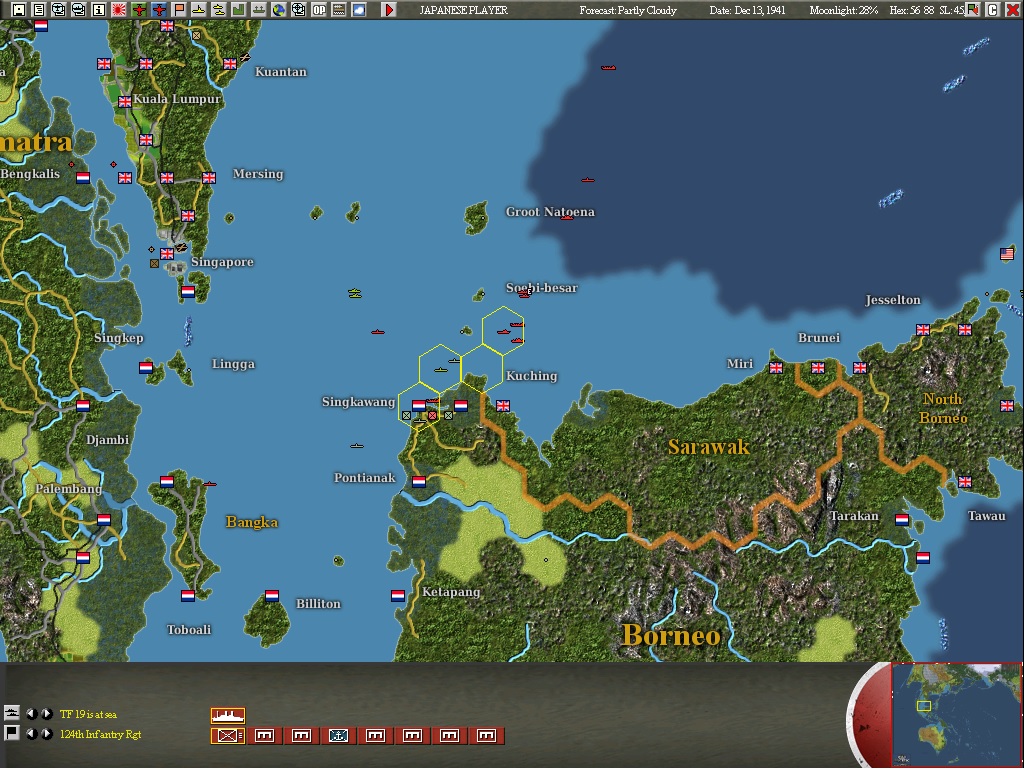Click the flag marker near Kuantan

click(230, 64)
